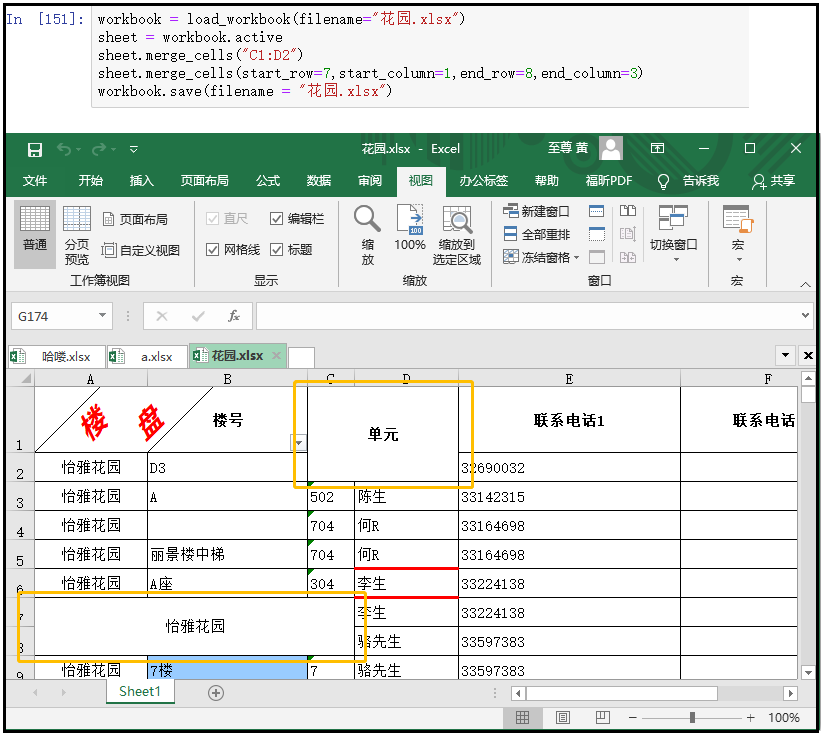This screenshot has width=823, height=736.
Task: Toggle the 直尺 ruler checkbox
Action: pyautogui.click(x=213, y=218)
